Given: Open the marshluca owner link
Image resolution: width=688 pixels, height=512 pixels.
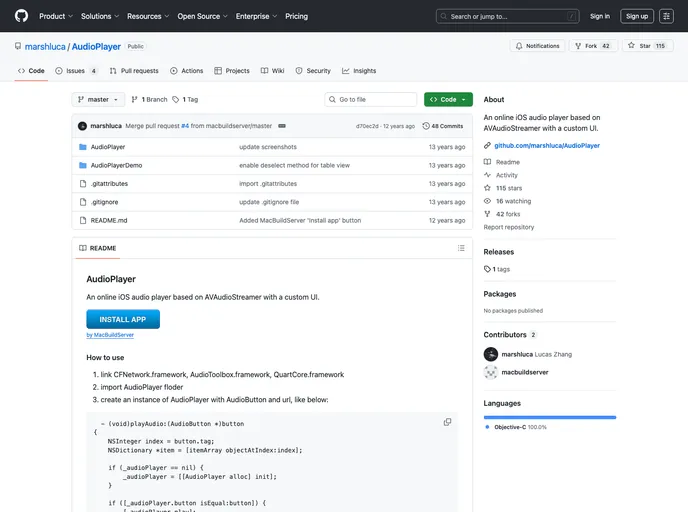Looking at the screenshot, I should (x=45, y=47).
